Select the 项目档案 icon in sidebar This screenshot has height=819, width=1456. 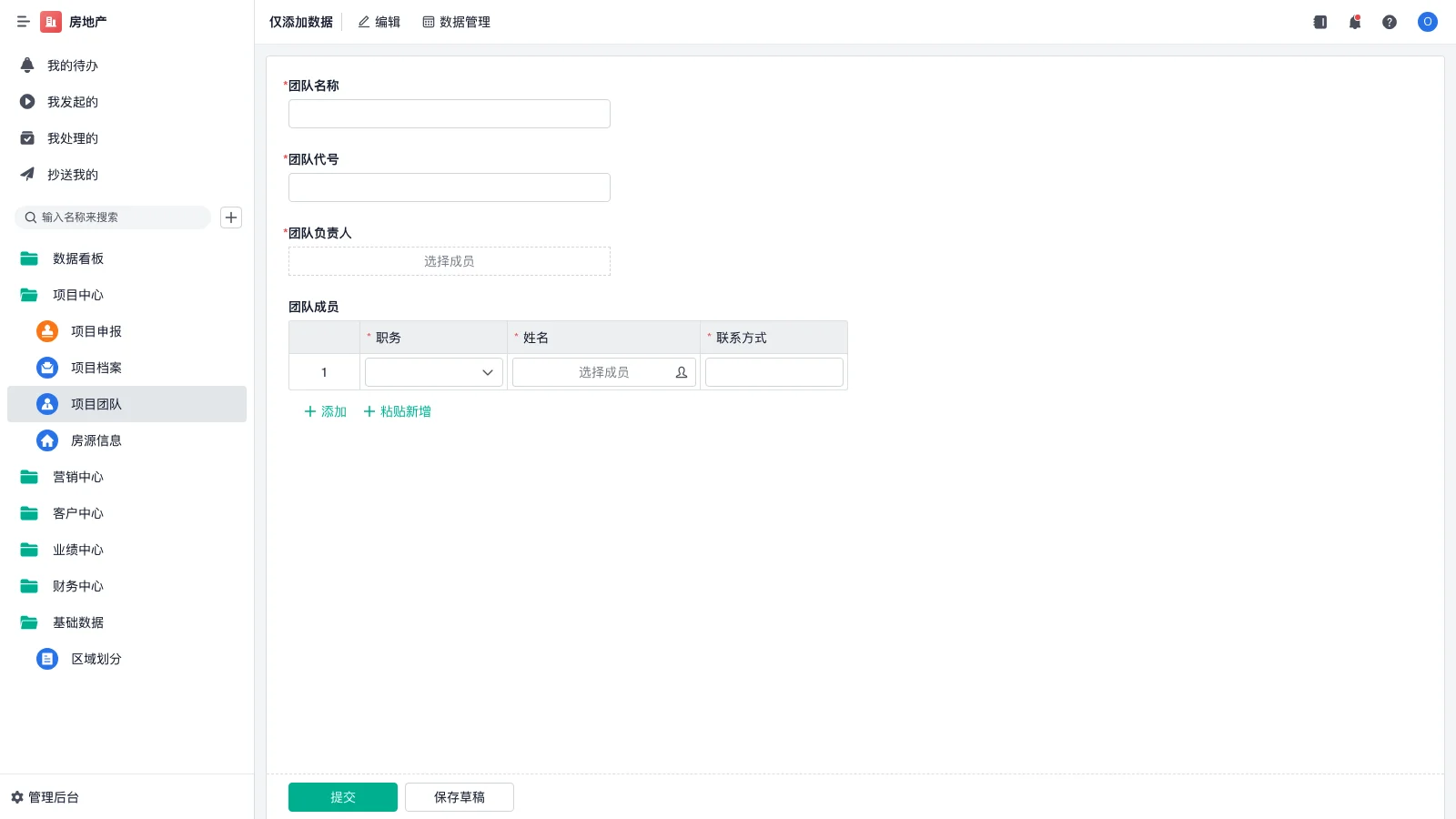(x=46, y=368)
